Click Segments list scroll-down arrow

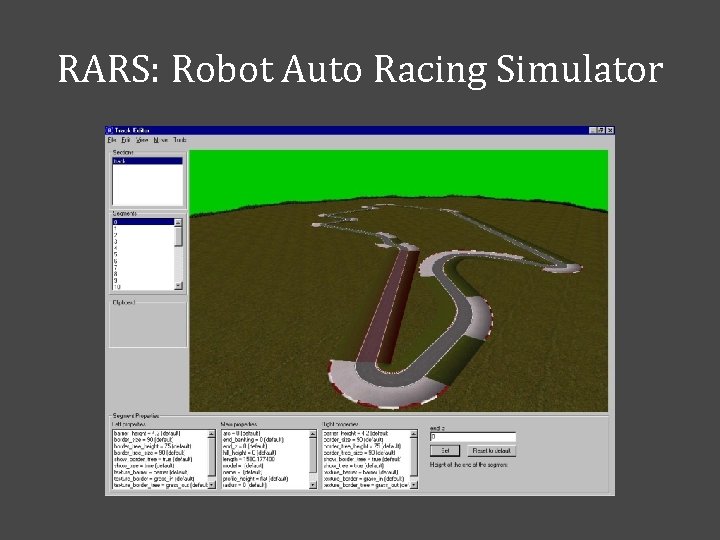click(178, 286)
